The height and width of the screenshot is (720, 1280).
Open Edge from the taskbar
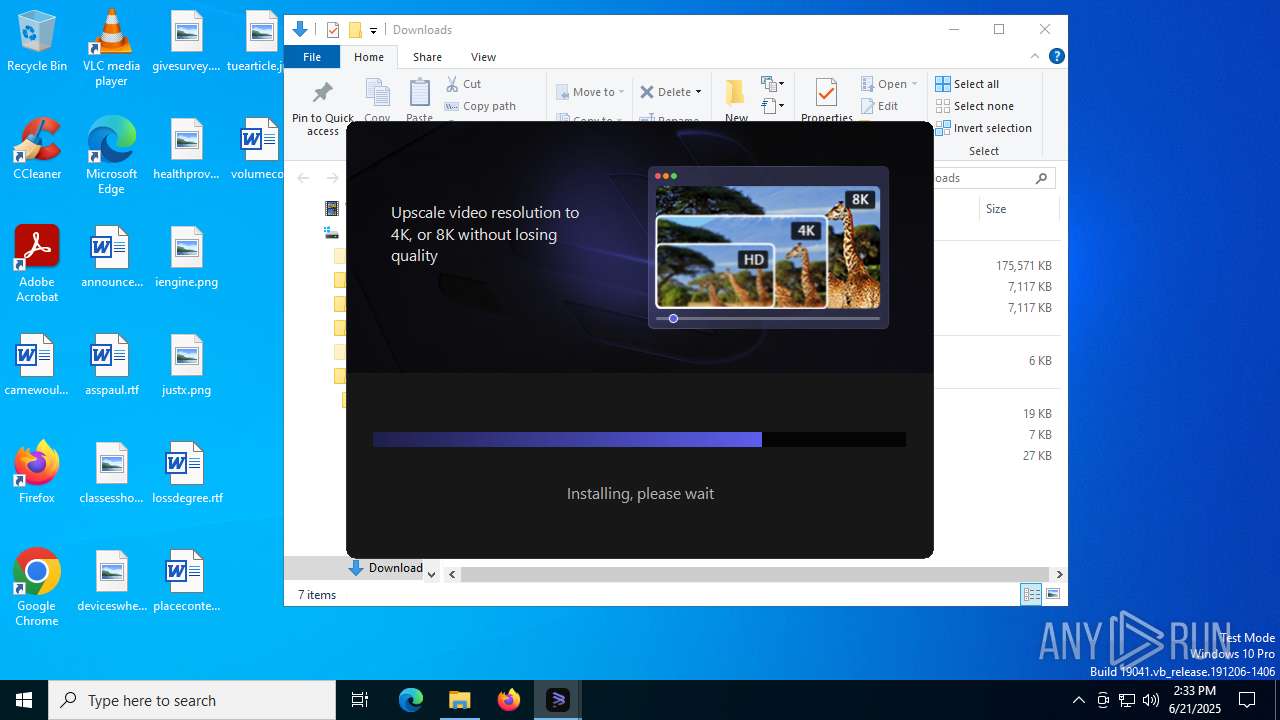click(411, 700)
